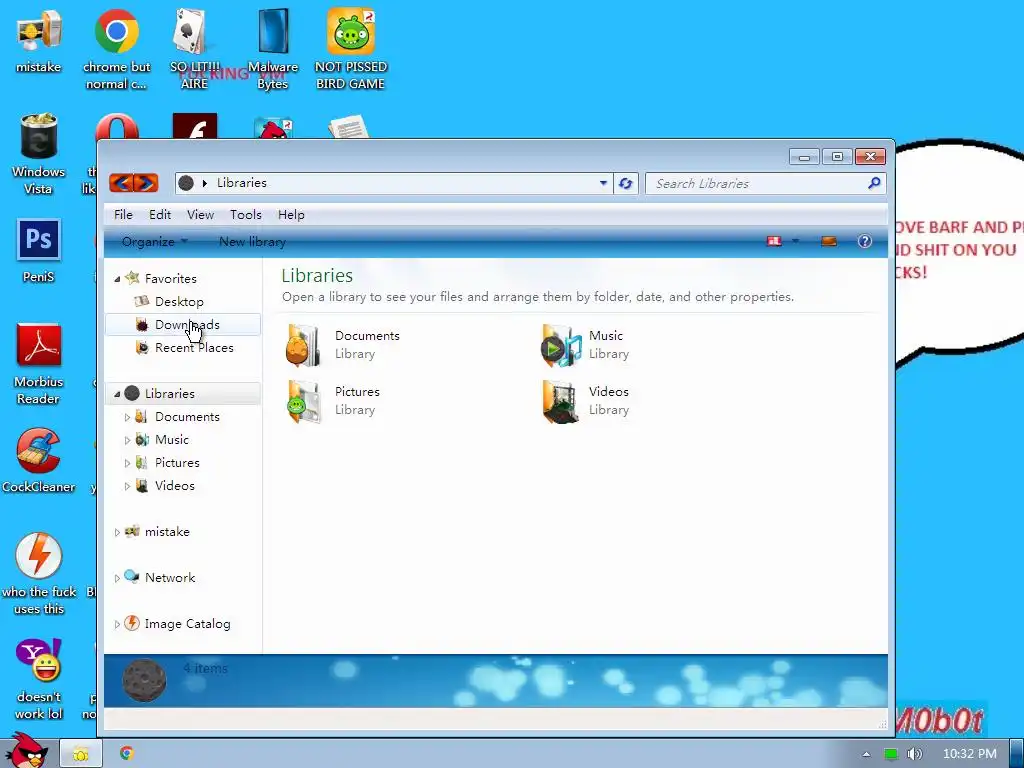Click the 'SO LIT!!! AIRE' solitaire desktop icon
This screenshot has height=768, width=1024.
point(194,48)
